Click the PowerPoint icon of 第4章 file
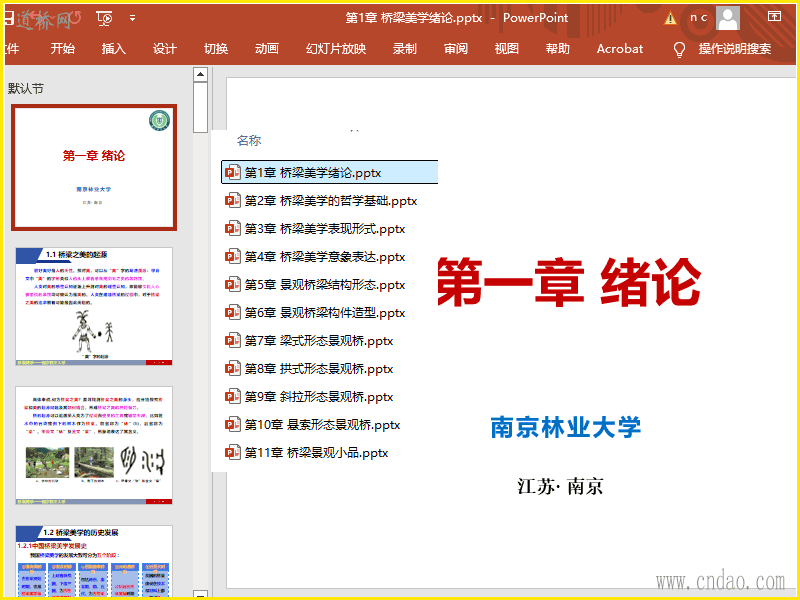The image size is (800, 600). click(233, 257)
